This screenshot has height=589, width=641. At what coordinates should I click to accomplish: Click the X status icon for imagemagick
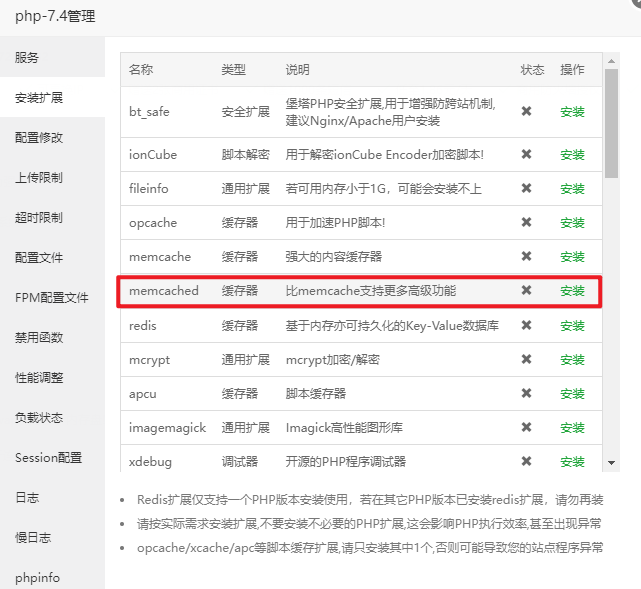coord(527,427)
